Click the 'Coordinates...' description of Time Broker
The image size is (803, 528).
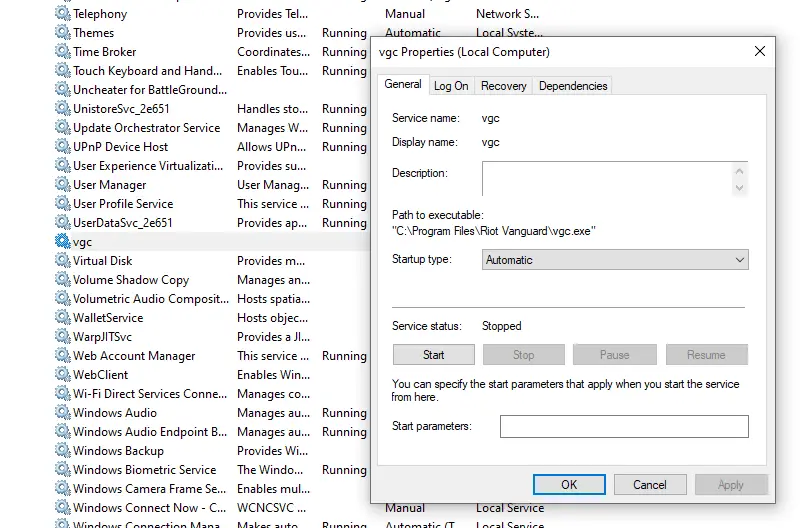[273, 52]
